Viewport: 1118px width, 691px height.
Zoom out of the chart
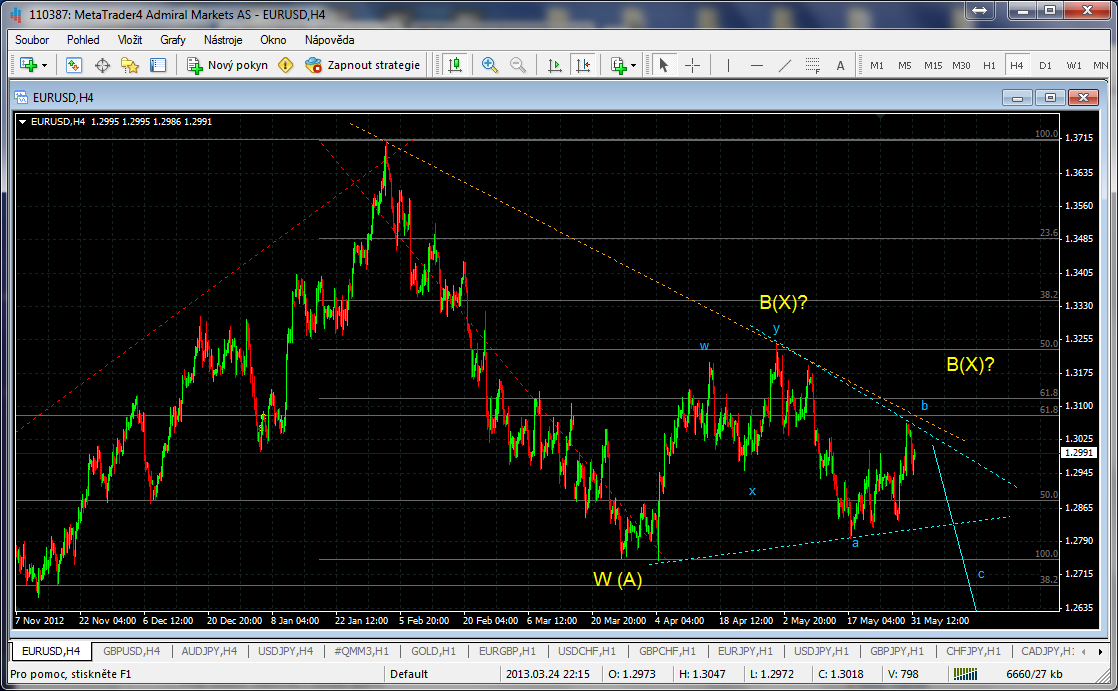click(518, 65)
